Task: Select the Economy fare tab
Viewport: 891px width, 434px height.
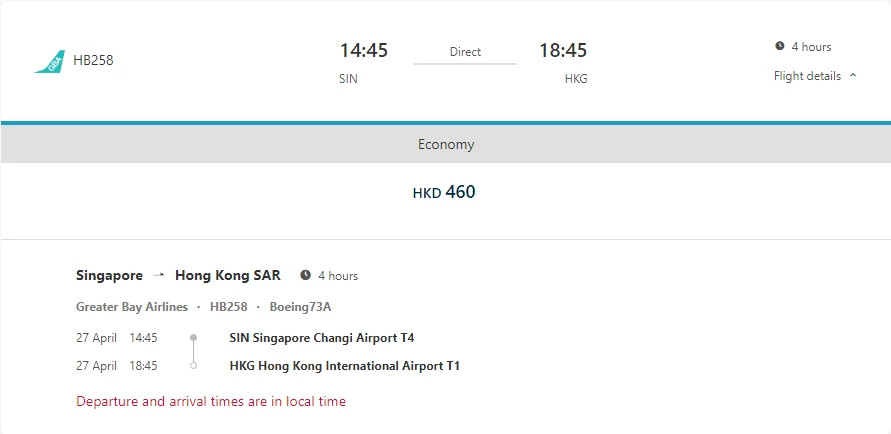Action: click(x=446, y=144)
